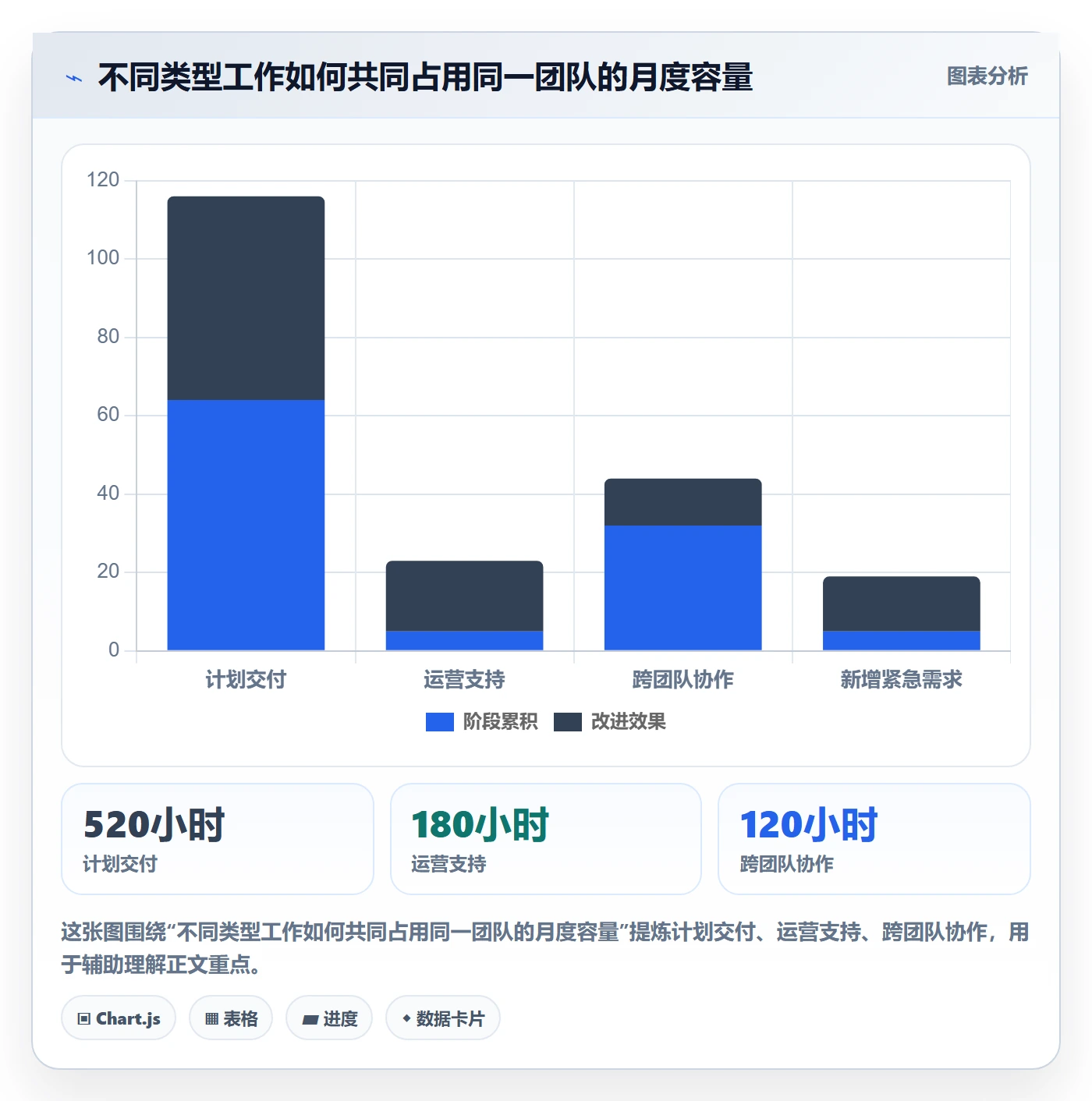This screenshot has height=1101, width=1092.
Task: Click the blue segment of 新增紧急需求 bar
Action: click(x=901, y=640)
